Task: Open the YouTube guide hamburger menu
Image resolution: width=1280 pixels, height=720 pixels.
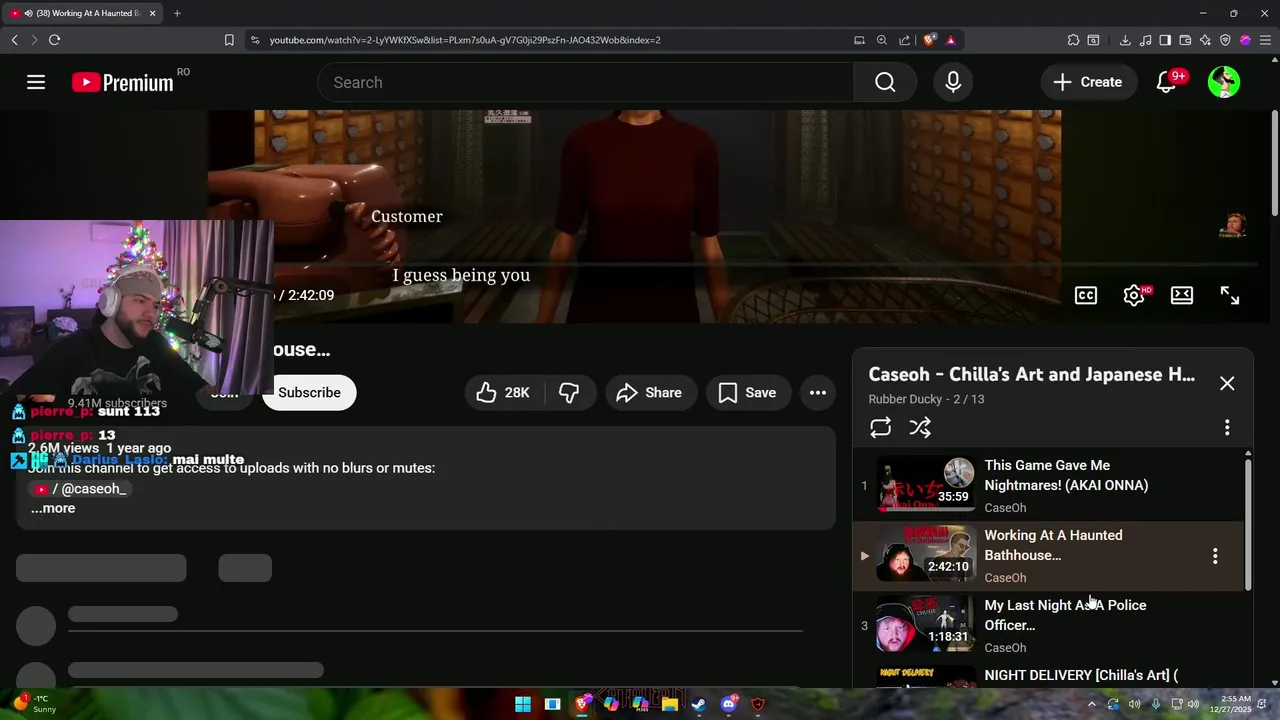Action: [x=36, y=82]
